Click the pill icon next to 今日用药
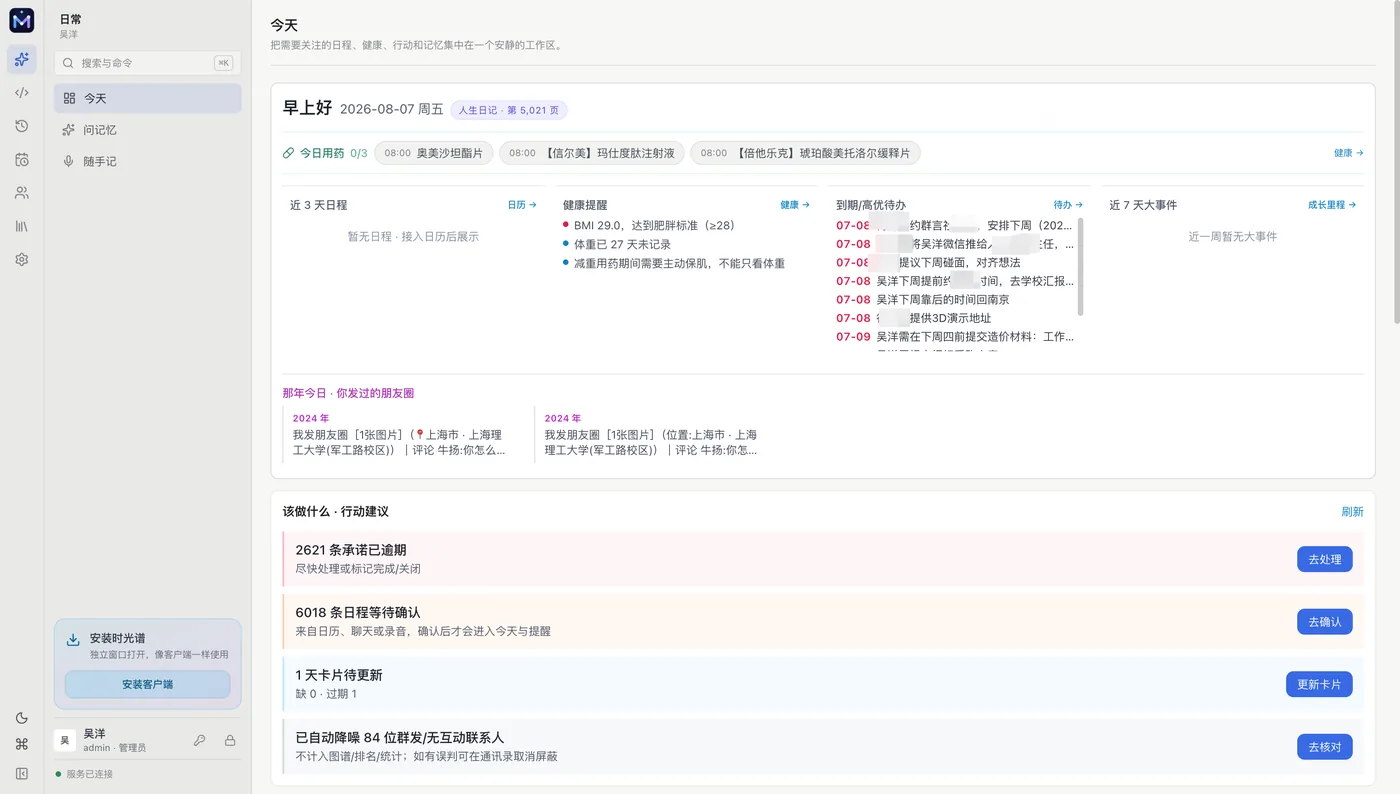Image resolution: width=1400 pixels, height=794 pixels. point(289,154)
